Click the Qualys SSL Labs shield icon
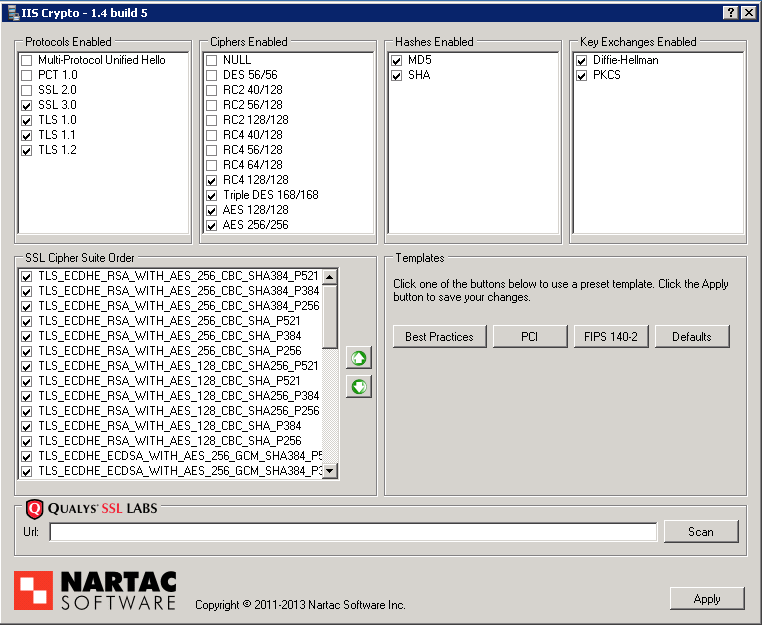Image resolution: width=762 pixels, height=625 pixels. coord(34,508)
